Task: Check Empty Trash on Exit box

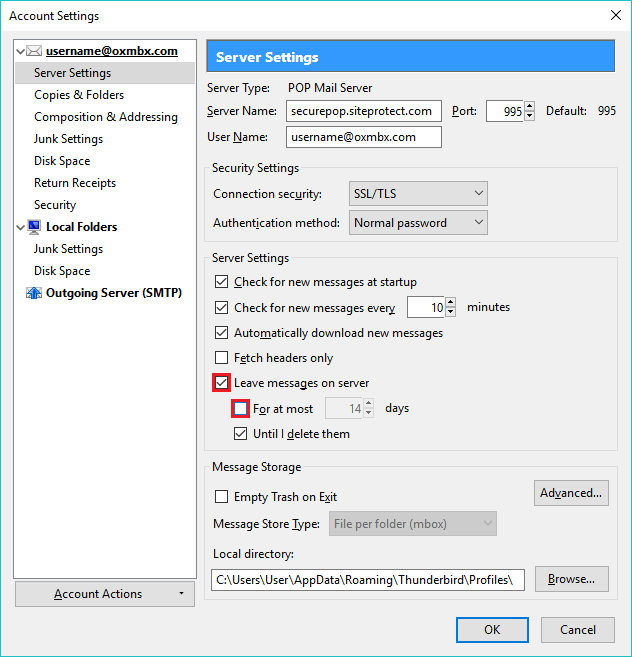Action: (222, 497)
